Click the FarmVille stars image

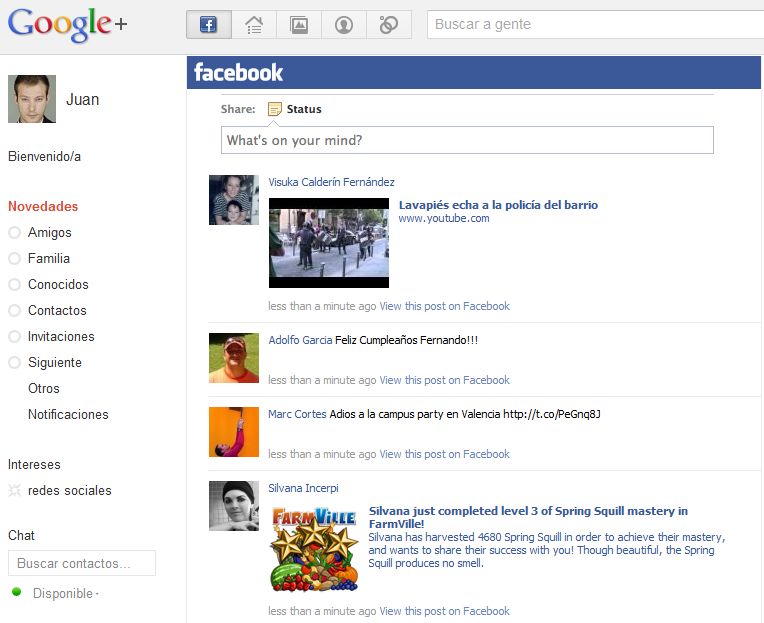pos(314,549)
